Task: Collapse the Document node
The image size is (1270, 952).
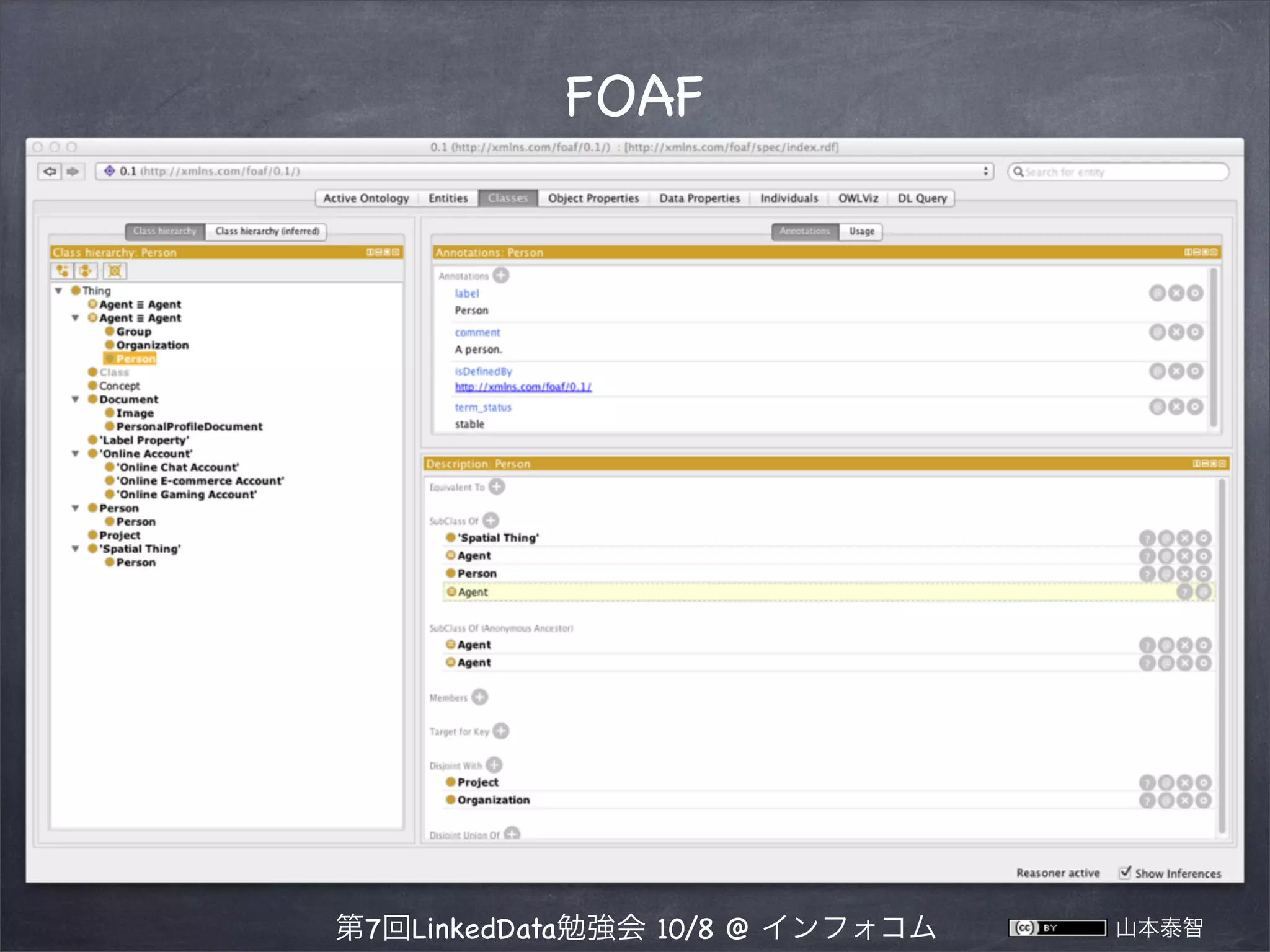Action: tap(75, 399)
